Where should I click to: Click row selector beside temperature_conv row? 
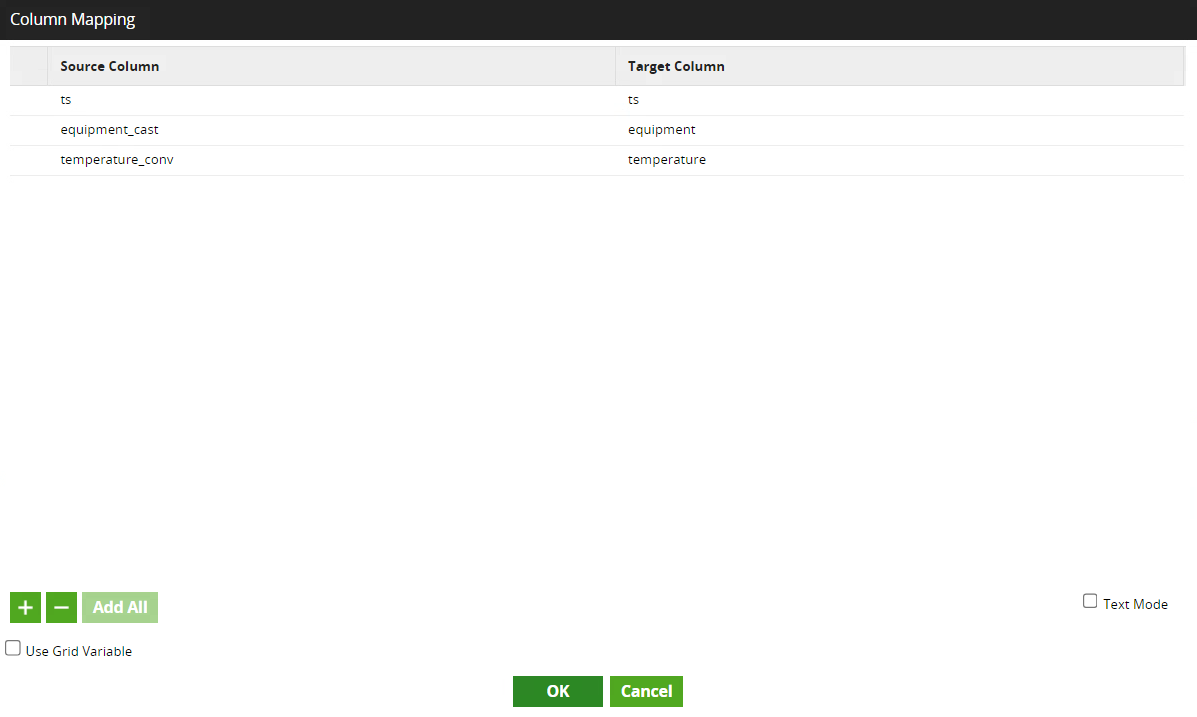click(28, 160)
